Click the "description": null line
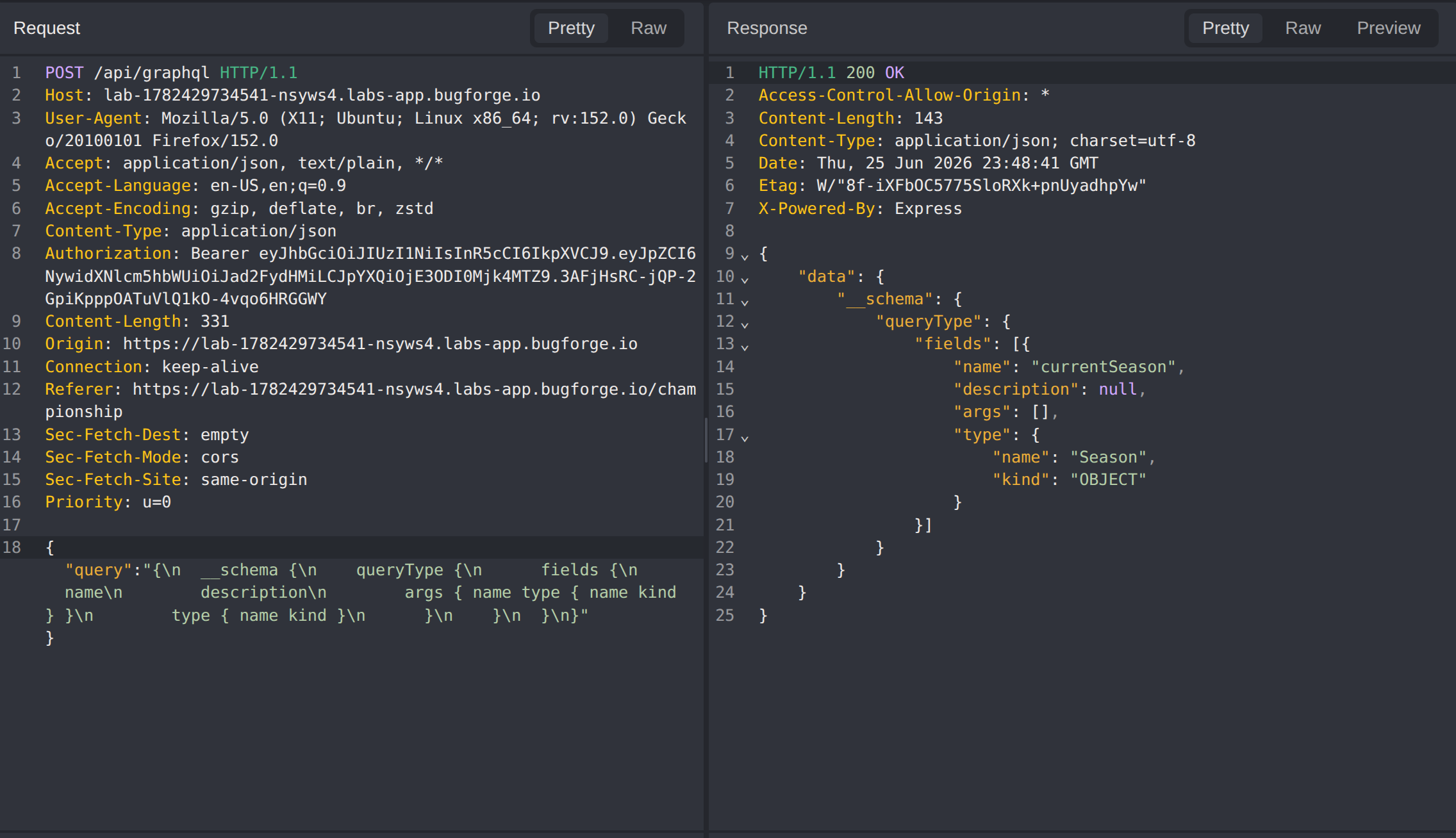1456x838 pixels. (x=1049, y=390)
